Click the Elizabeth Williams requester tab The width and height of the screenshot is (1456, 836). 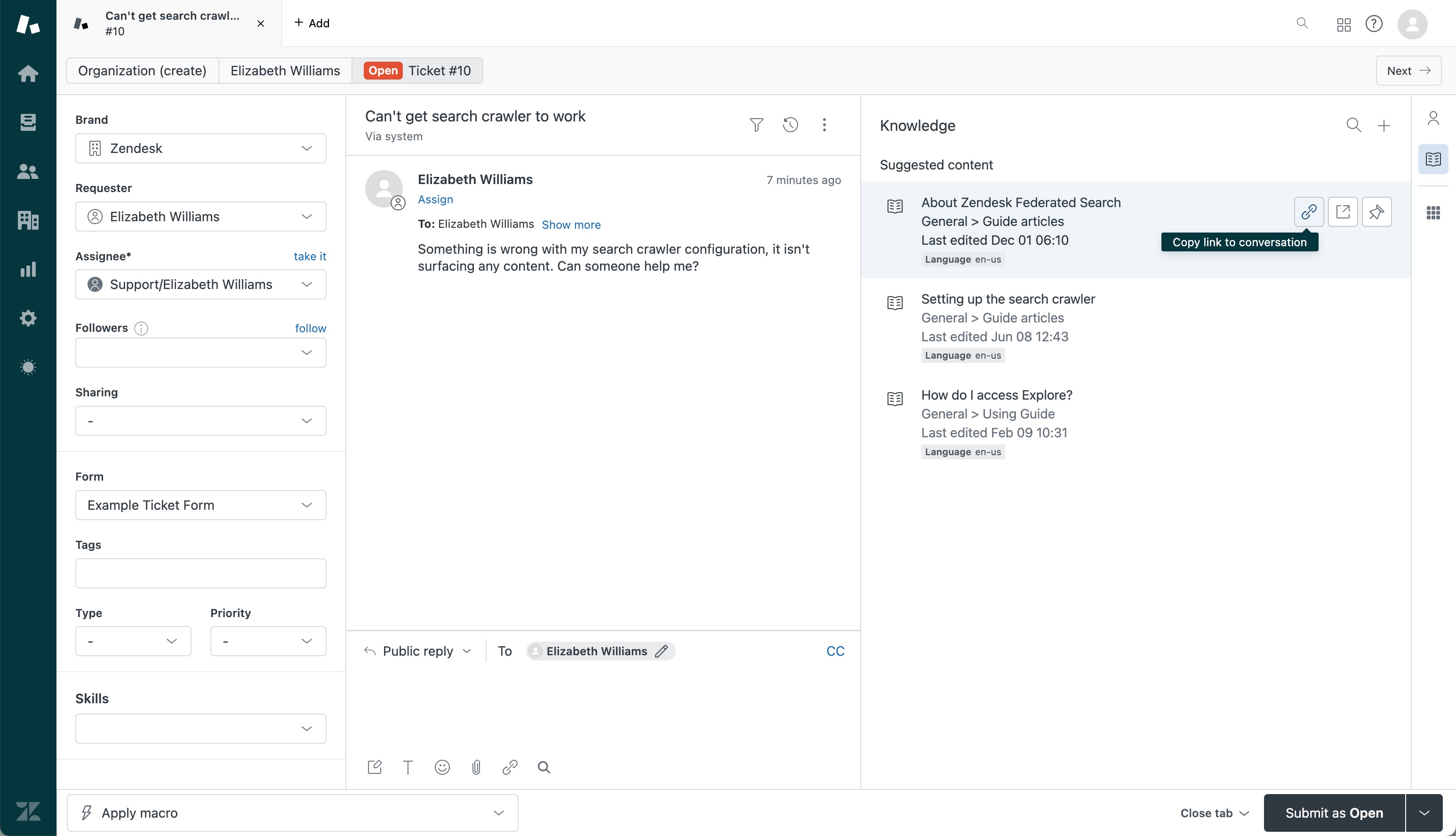(x=285, y=70)
